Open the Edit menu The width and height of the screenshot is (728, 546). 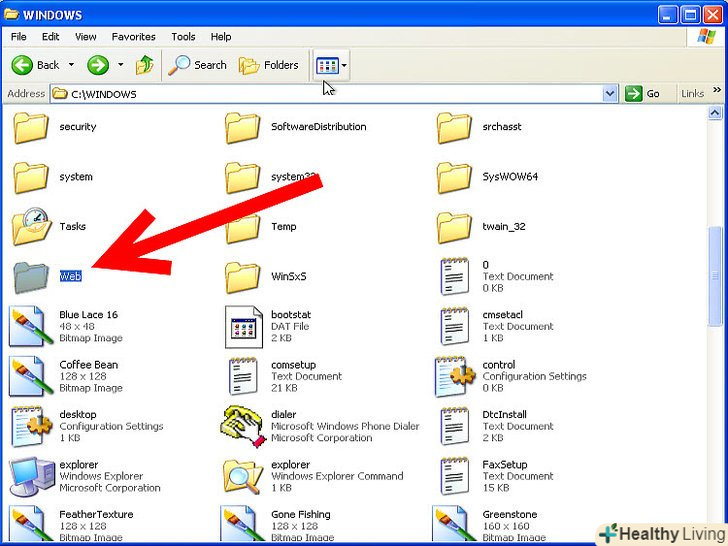click(51, 37)
